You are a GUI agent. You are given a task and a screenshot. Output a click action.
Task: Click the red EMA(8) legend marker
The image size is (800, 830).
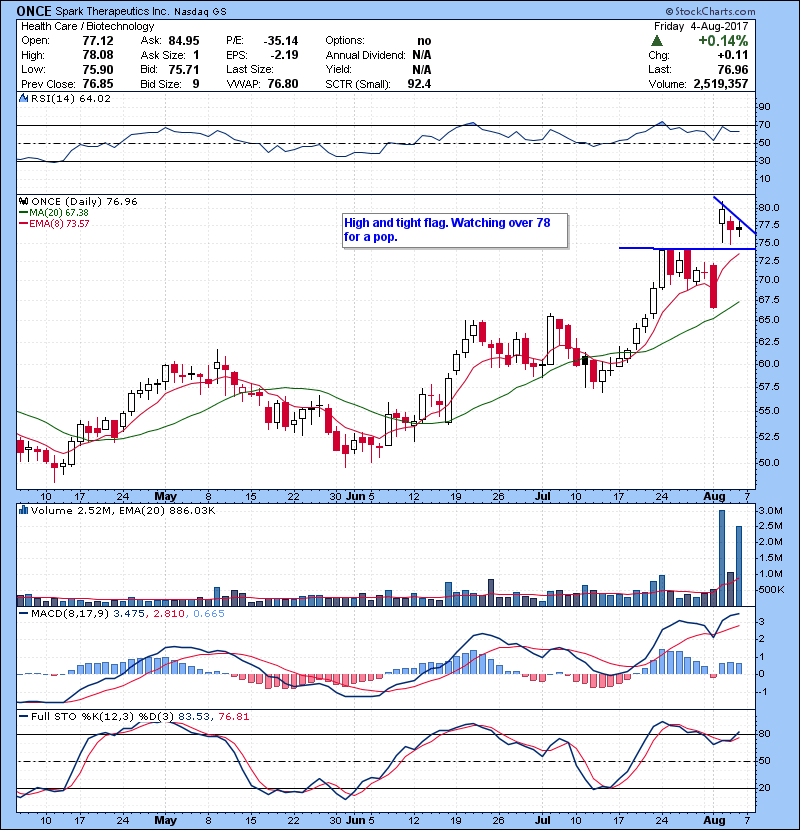[23, 223]
